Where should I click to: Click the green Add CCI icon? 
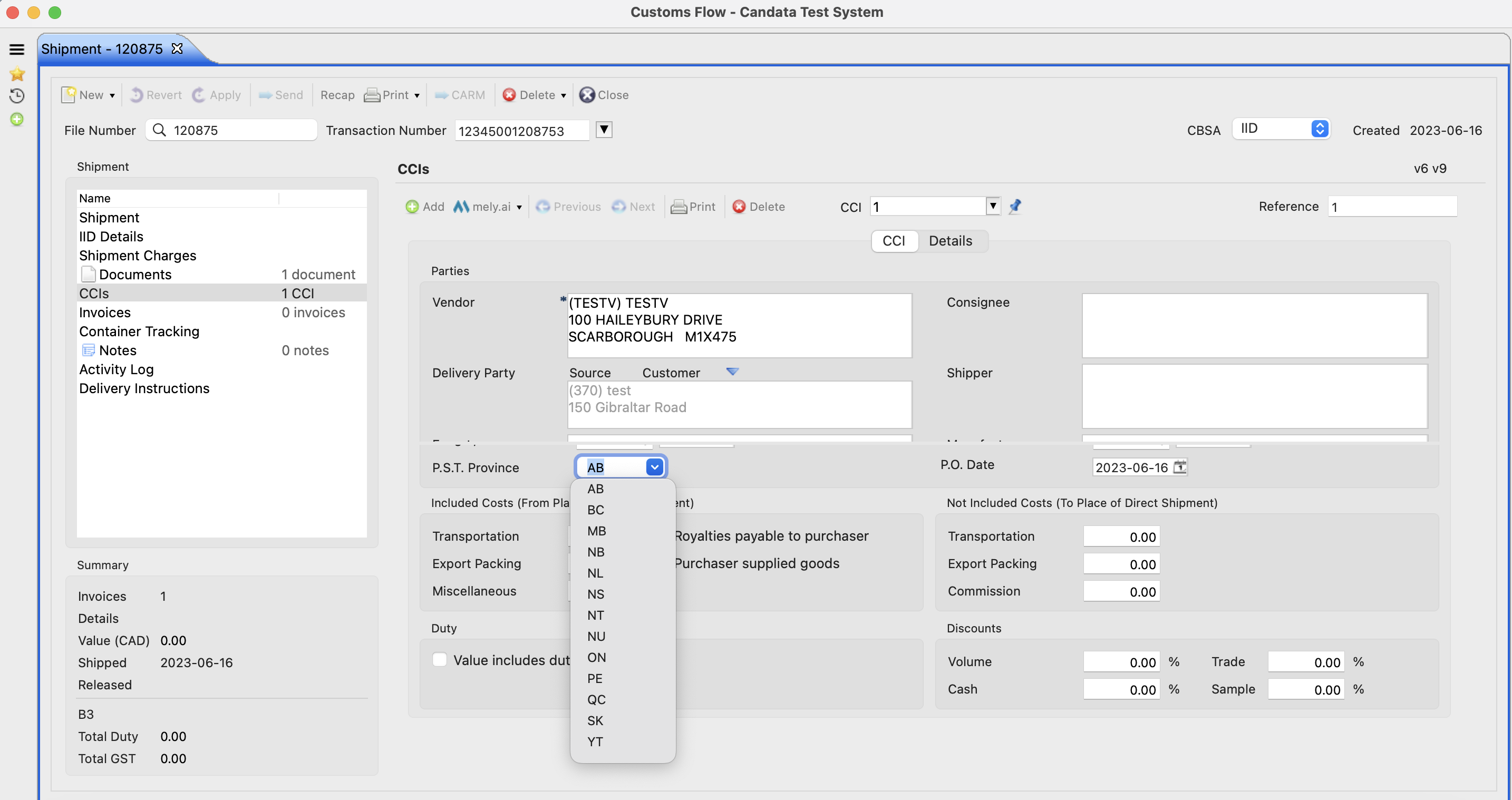412,207
